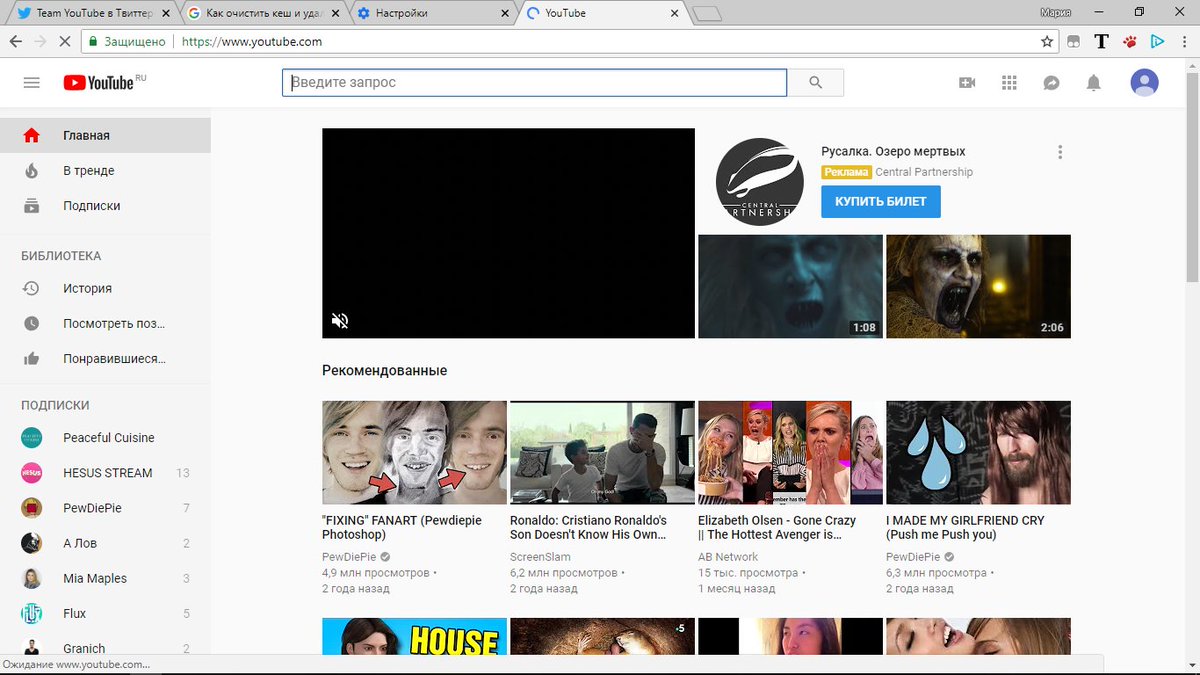The height and width of the screenshot is (675, 1200).
Task: Open the Elizabeth Olsen - Gone Crazy thumbnail
Action: (x=790, y=453)
